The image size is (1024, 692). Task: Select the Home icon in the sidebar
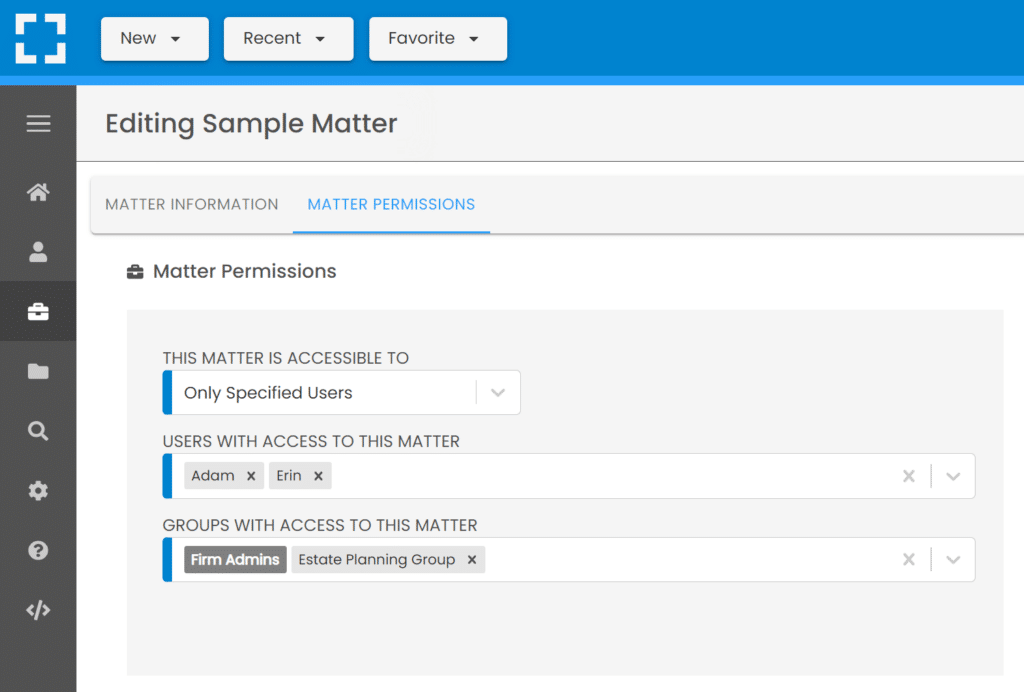coord(38,191)
